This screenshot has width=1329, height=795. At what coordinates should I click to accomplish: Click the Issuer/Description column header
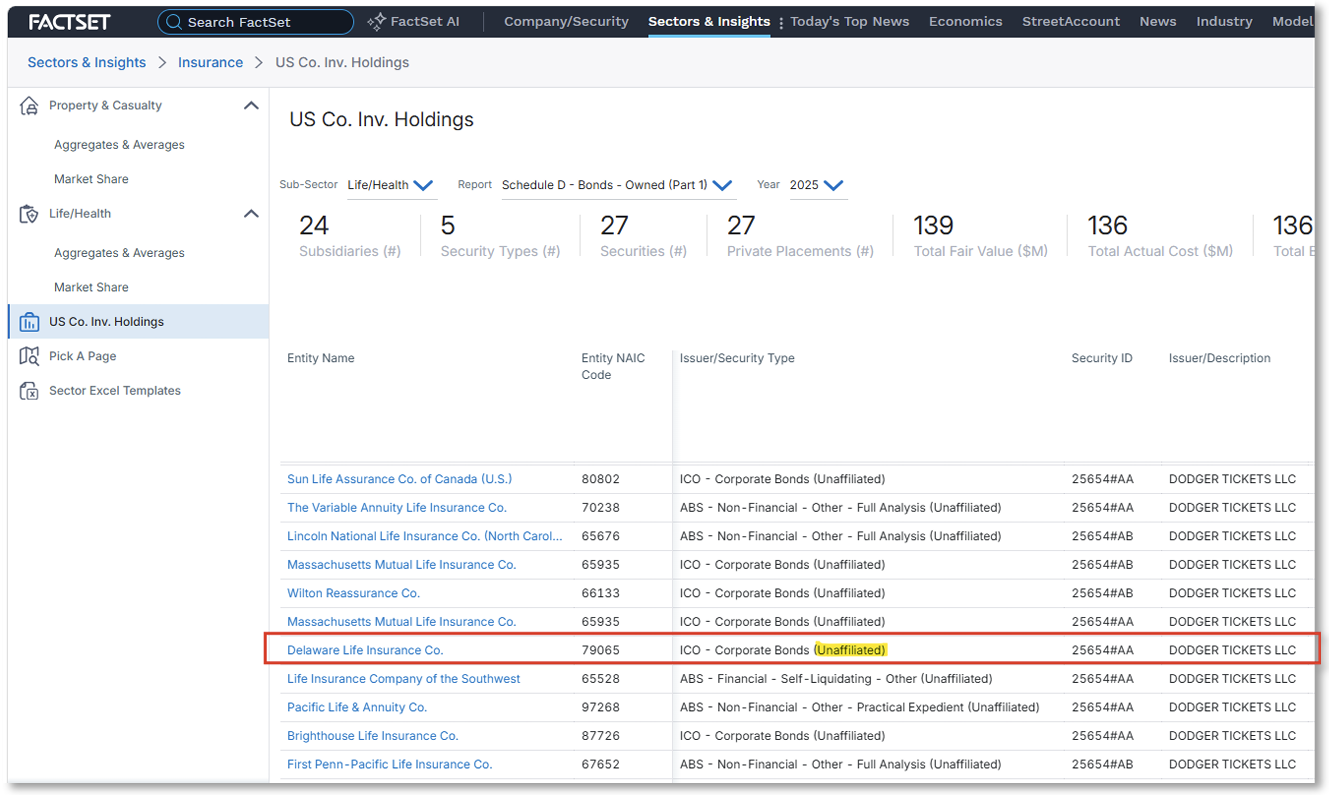coord(1220,358)
